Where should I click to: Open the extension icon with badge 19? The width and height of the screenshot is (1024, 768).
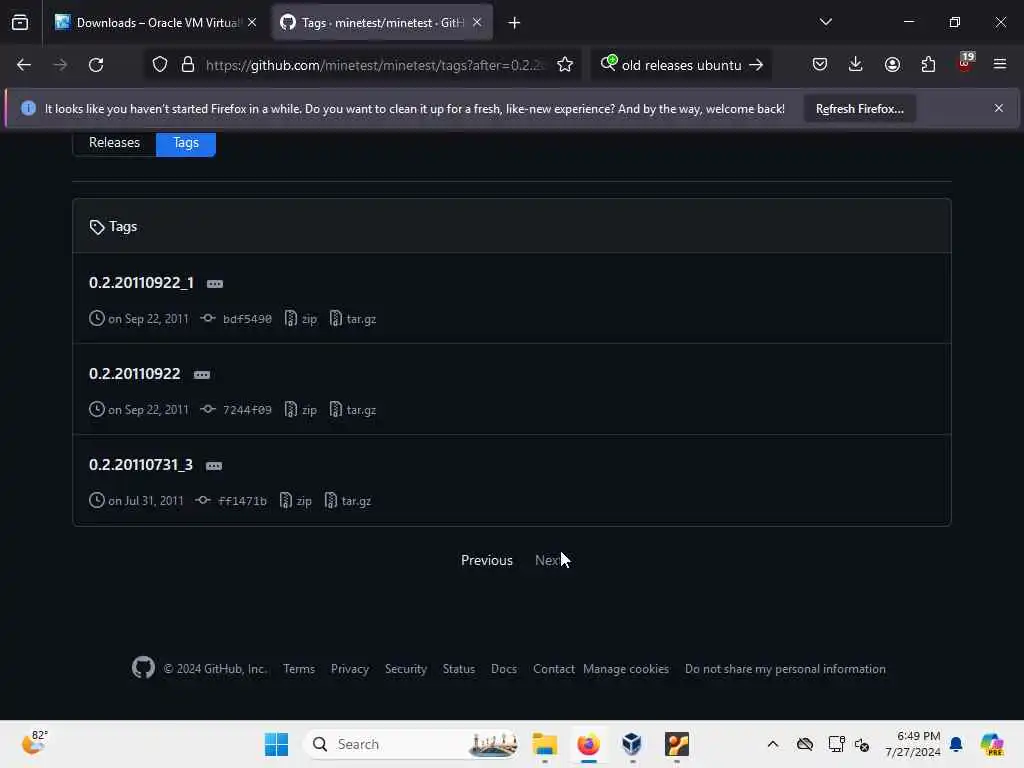[965, 63]
